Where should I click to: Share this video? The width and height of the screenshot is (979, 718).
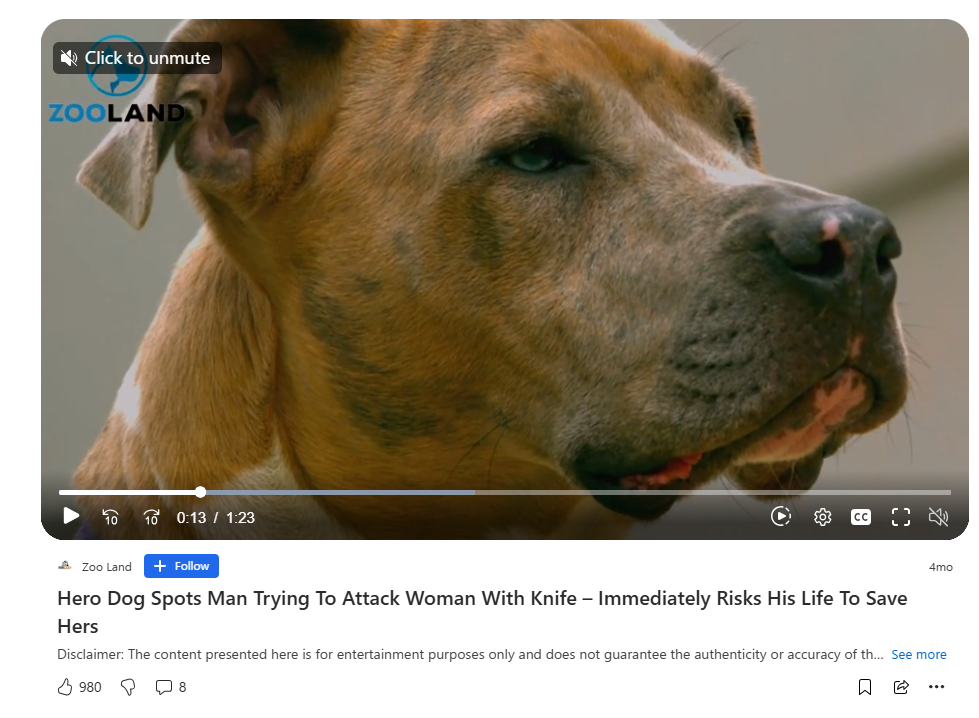[901, 687]
